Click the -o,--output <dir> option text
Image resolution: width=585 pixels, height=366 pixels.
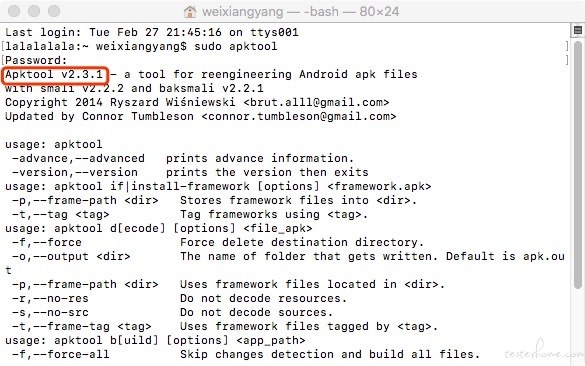71,256
